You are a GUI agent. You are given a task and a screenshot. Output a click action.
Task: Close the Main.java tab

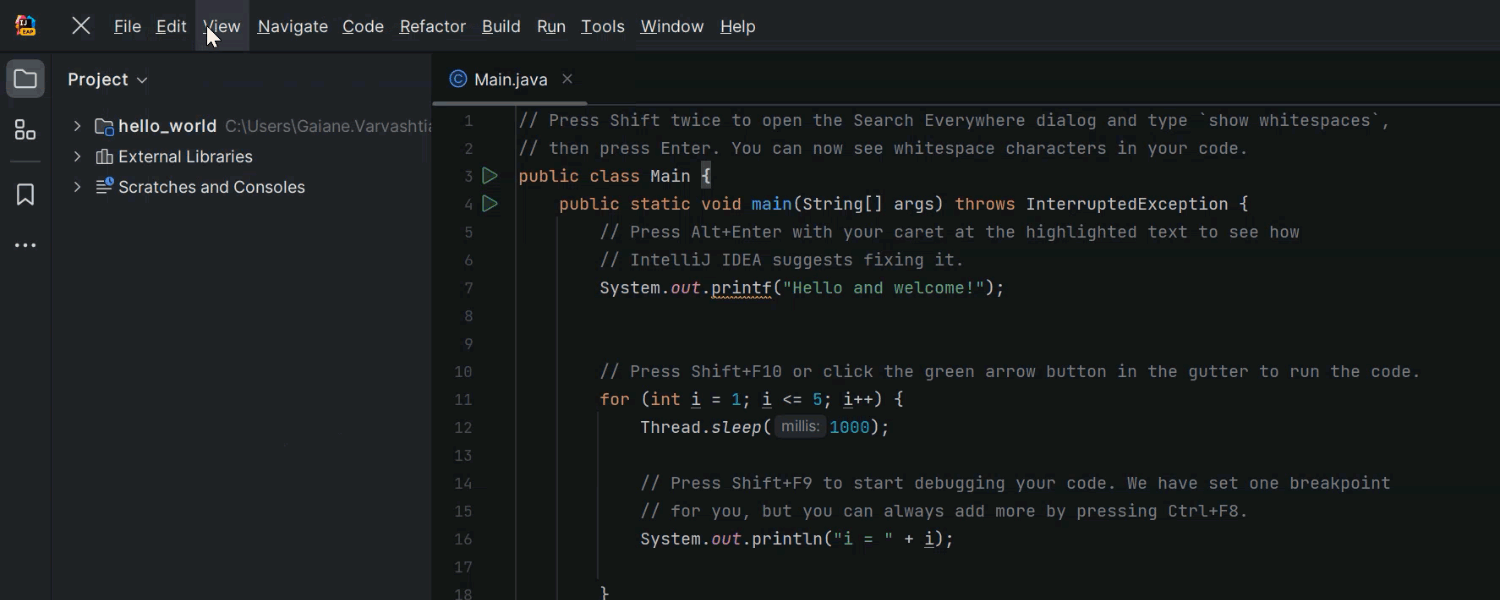[566, 78]
